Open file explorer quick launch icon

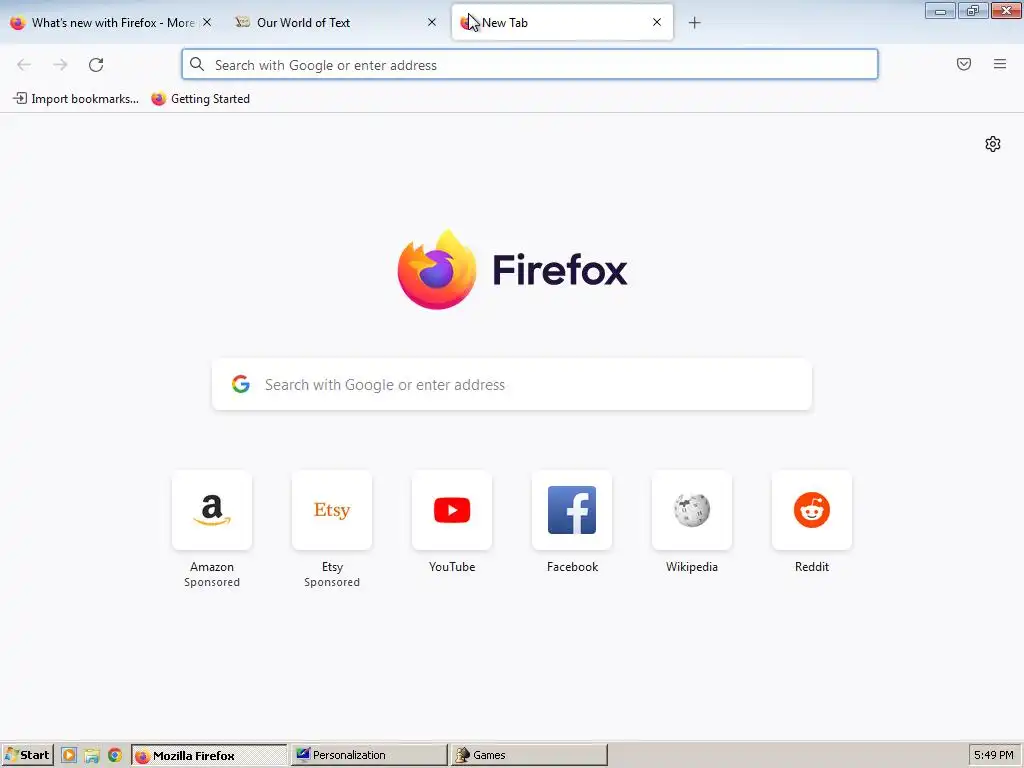click(x=91, y=756)
